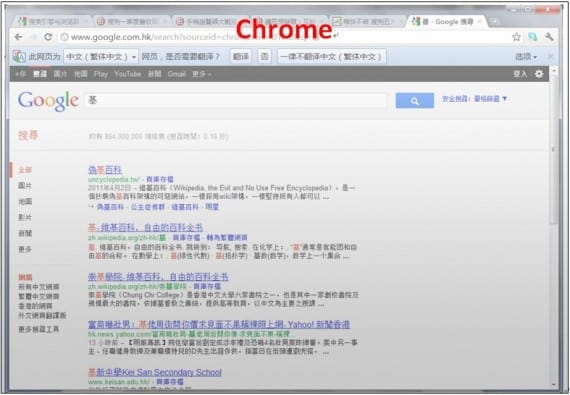Image resolution: width=570 pixels, height=395 pixels.
Task: Click the 翻译 translate button
Action: pyautogui.click(x=241, y=57)
